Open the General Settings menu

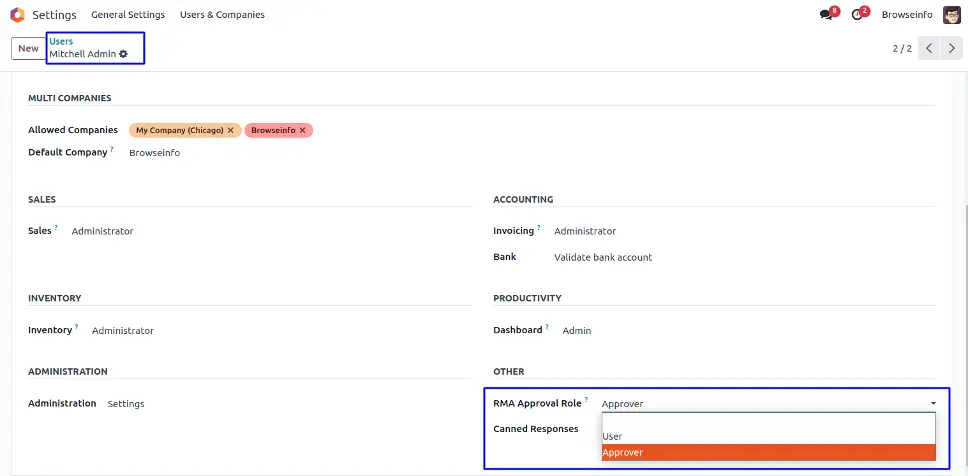(x=128, y=15)
